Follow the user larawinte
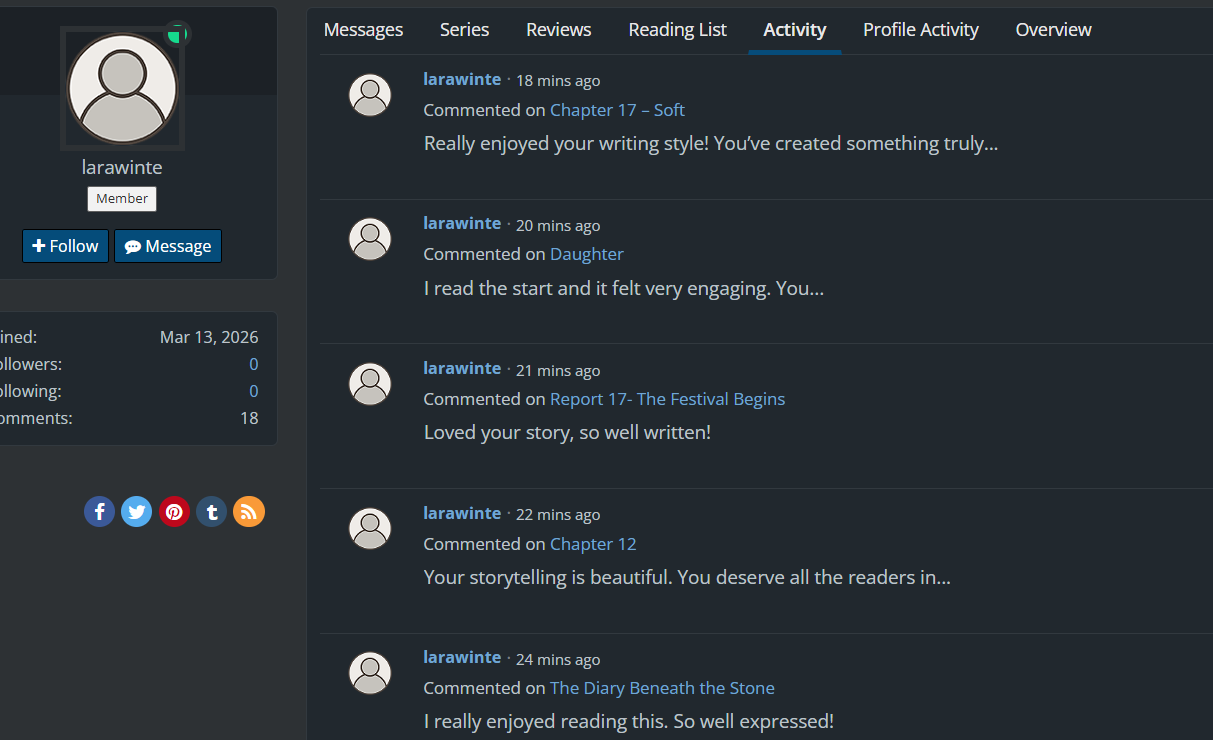 click(65, 246)
